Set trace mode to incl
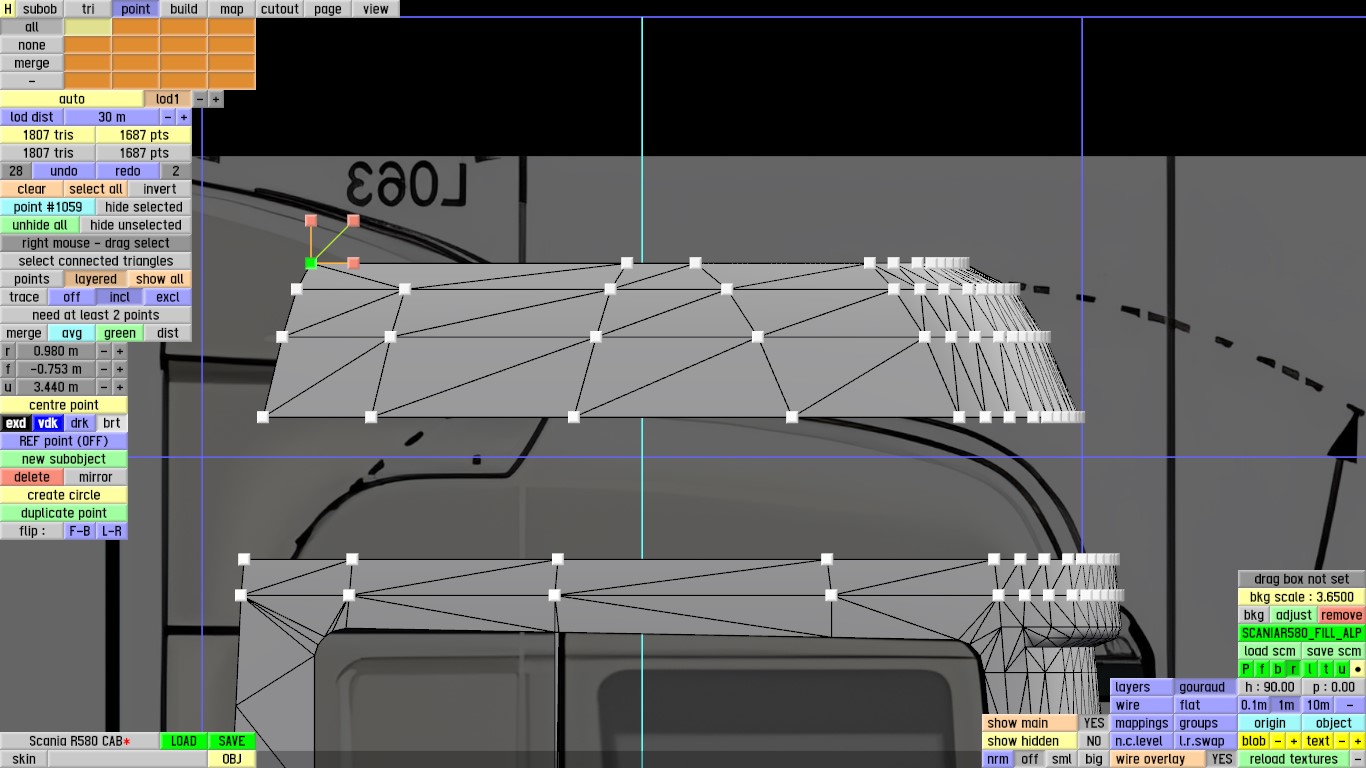The width and height of the screenshot is (1366, 768). 120,297
